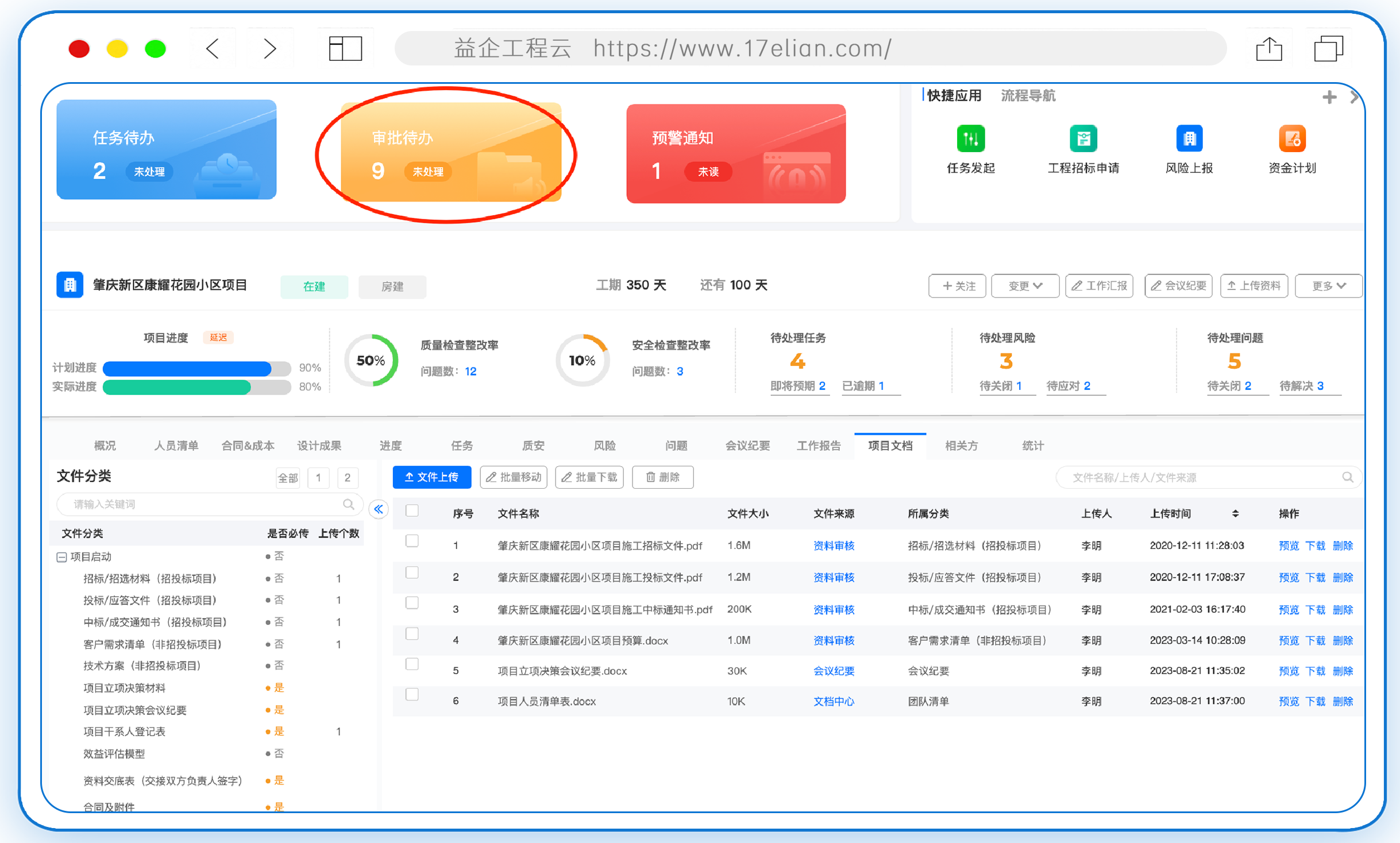Open the 变更 dropdown
The image size is (1400, 843).
(1025, 286)
